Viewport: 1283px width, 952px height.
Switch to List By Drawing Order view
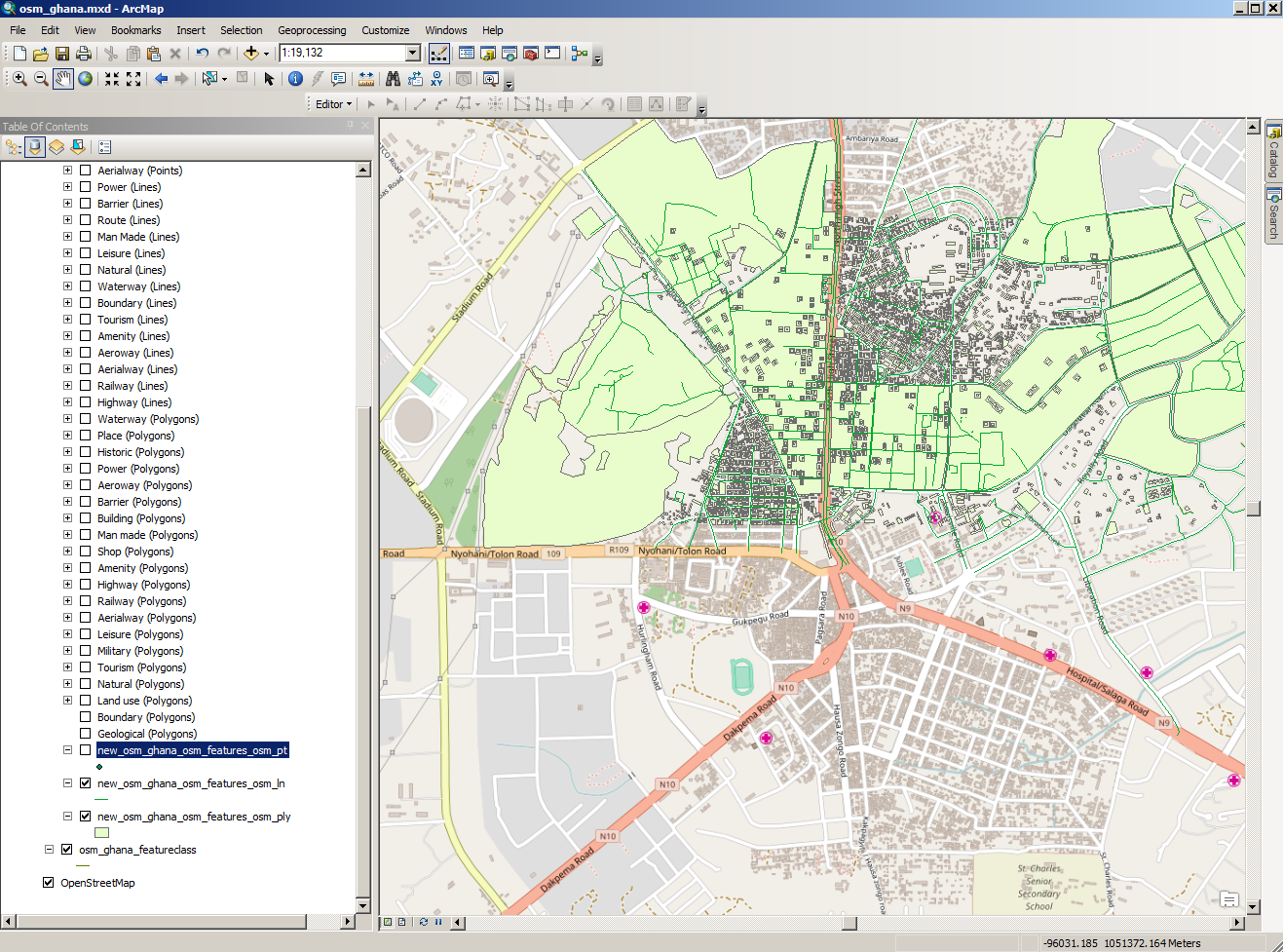tap(14, 147)
